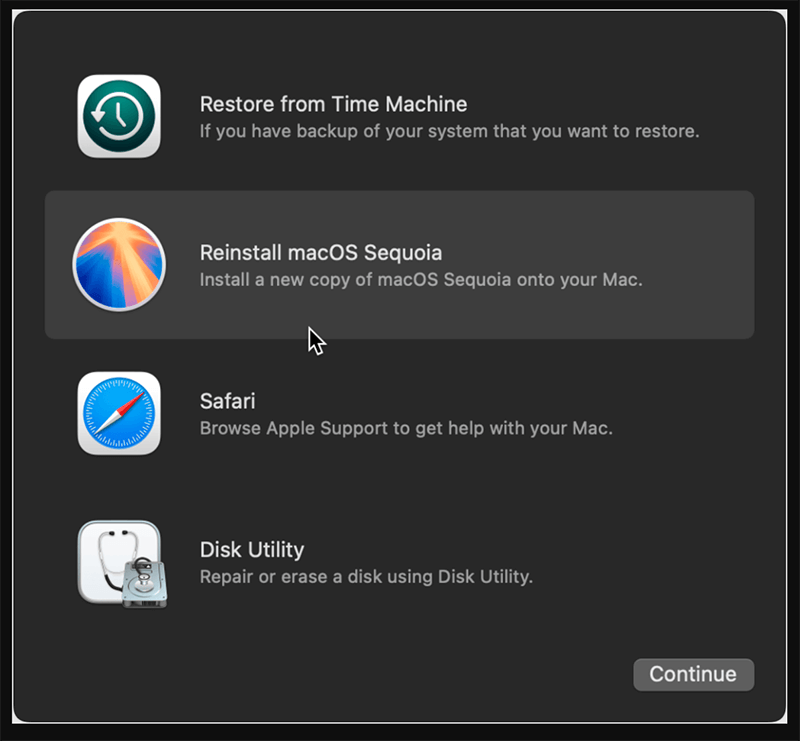Click the space between Safari and Disk Utility
Image resolution: width=800 pixels, height=741 pixels.
point(400,483)
